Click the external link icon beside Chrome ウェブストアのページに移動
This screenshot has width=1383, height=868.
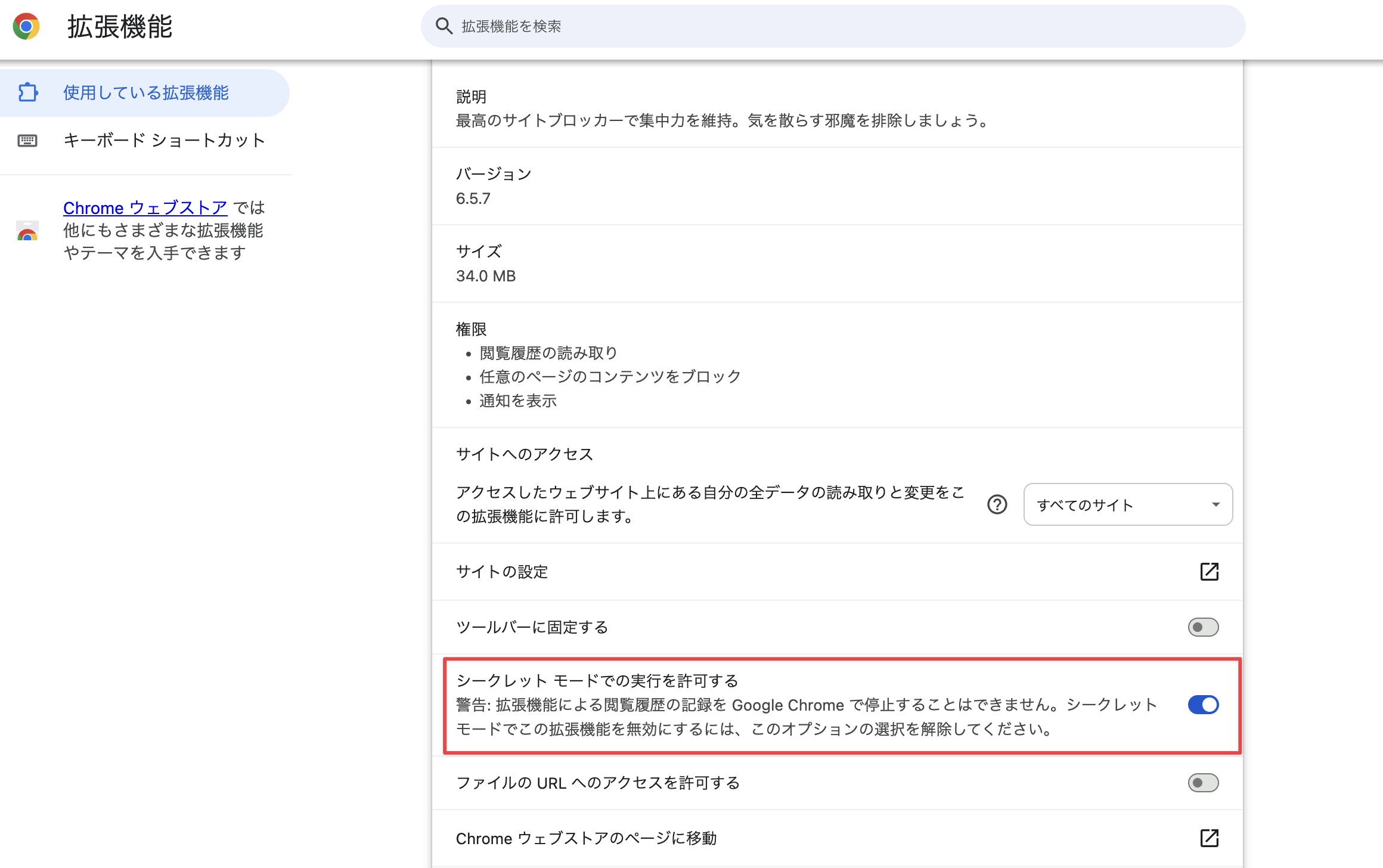coord(1208,838)
